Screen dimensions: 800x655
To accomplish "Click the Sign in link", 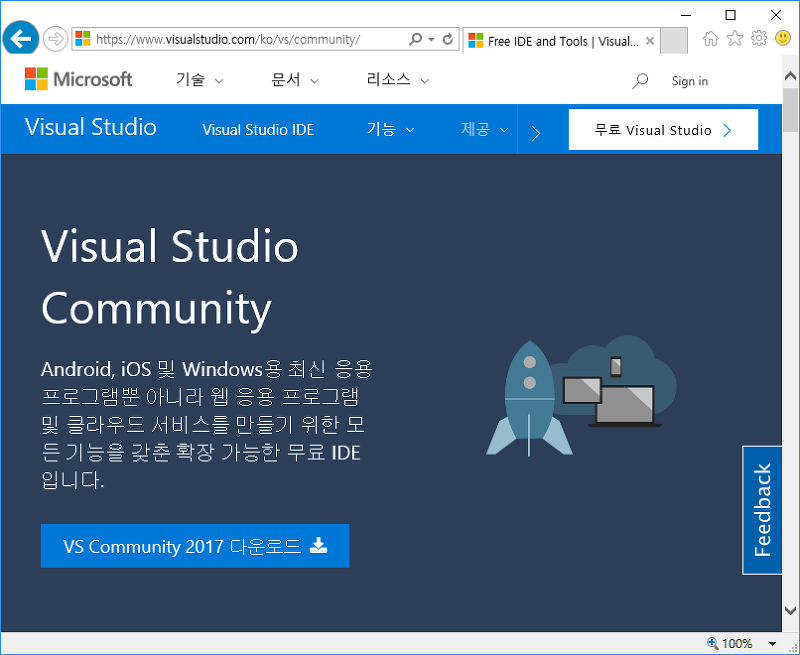I will tap(689, 80).
